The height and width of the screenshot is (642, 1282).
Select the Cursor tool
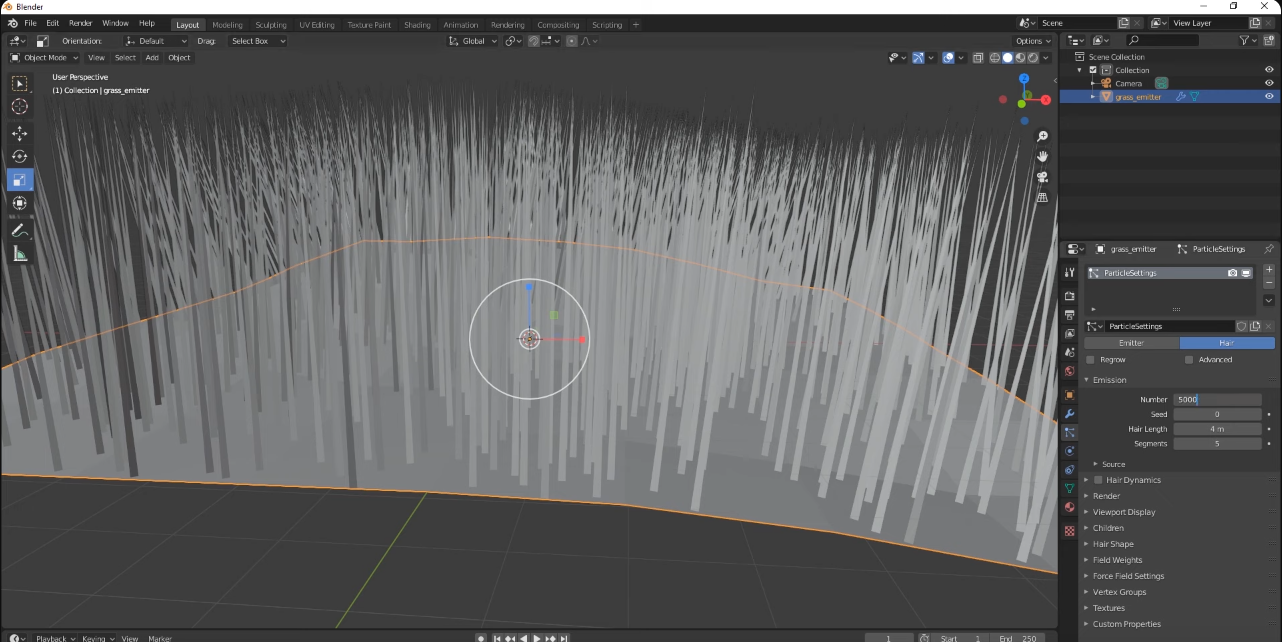coord(20,106)
